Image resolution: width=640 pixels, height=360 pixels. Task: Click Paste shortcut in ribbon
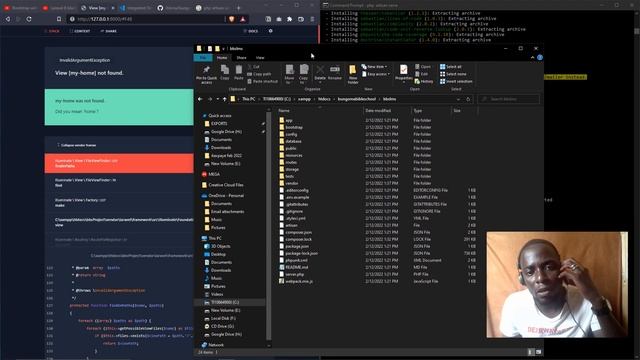[262, 81]
